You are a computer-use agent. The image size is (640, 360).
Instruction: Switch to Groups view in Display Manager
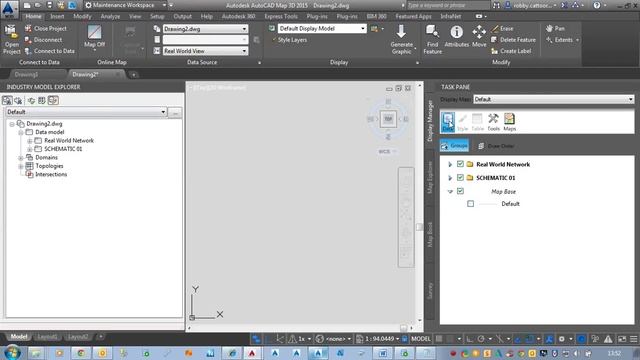tap(454, 146)
